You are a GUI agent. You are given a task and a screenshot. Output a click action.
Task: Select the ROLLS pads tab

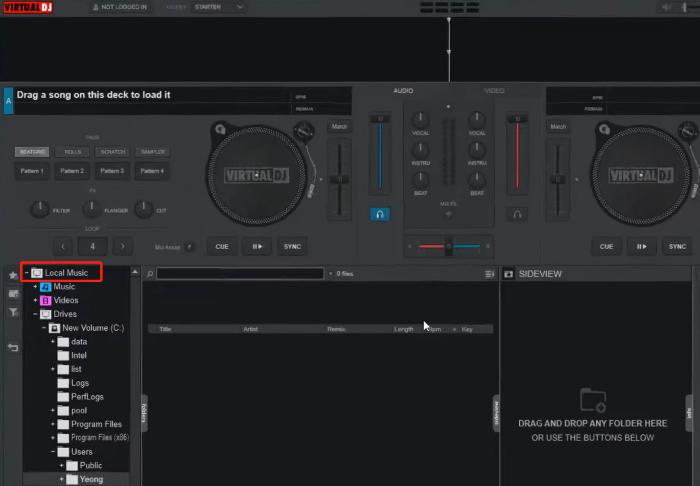coord(72,152)
